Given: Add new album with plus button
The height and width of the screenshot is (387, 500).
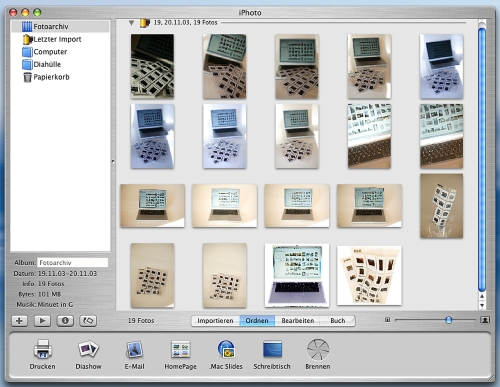Looking at the screenshot, I should (19, 321).
